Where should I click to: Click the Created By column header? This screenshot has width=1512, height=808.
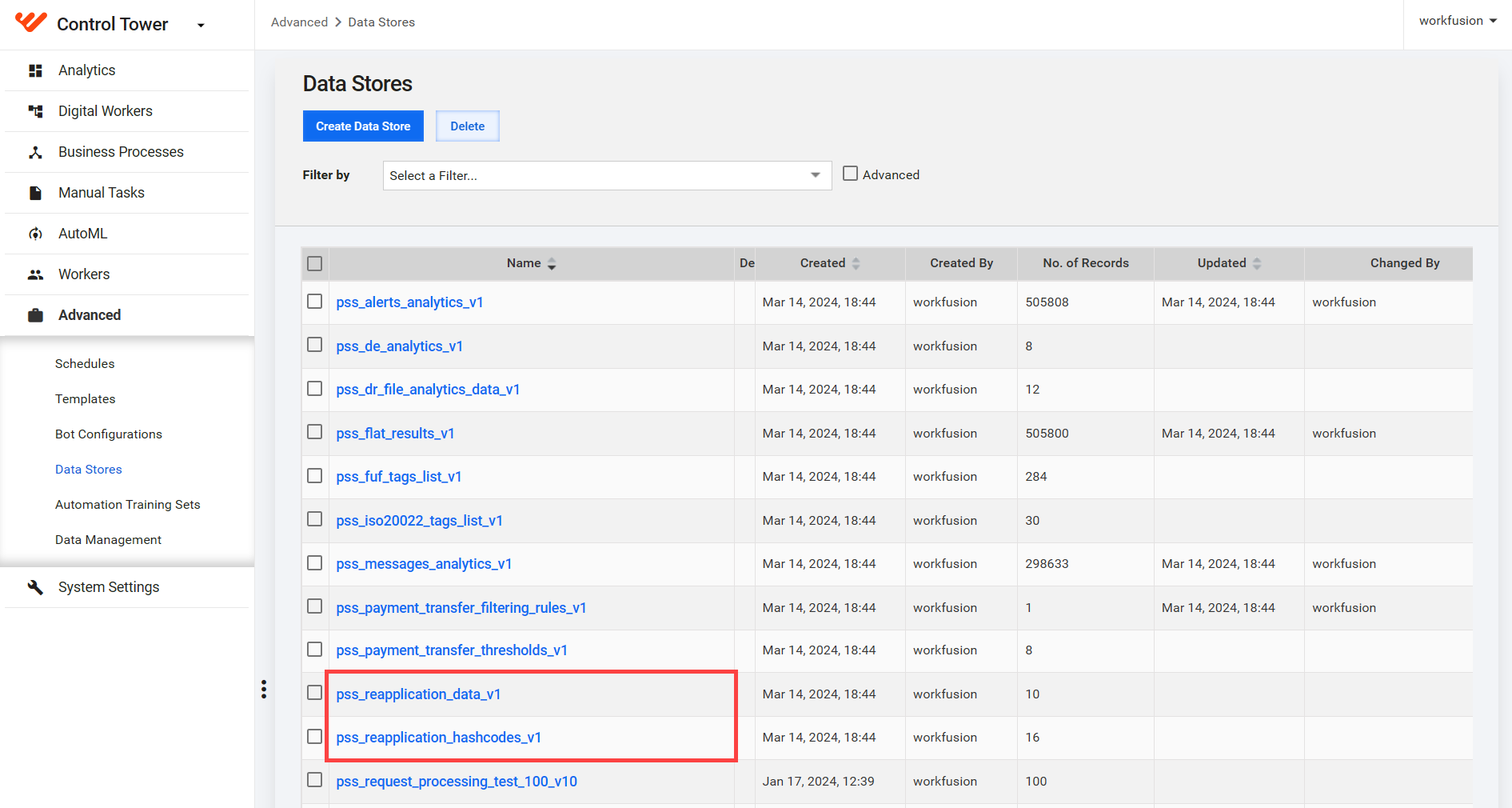[x=961, y=263]
